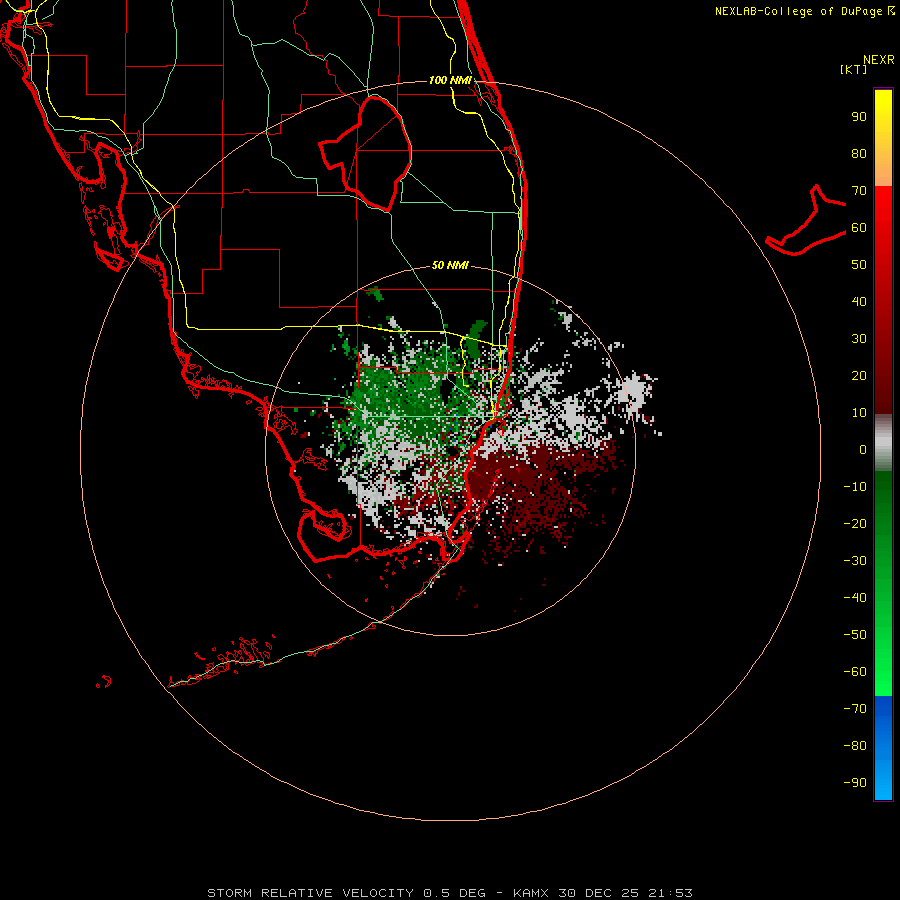Select the 100 NMI range ring label
The height and width of the screenshot is (900, 900).
point(450,80)
